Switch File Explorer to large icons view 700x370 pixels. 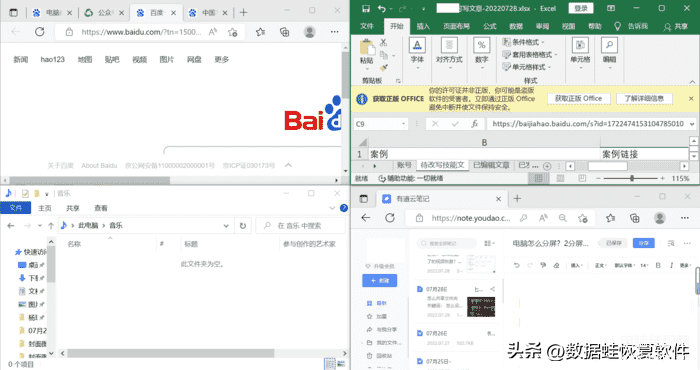(342, 364)
